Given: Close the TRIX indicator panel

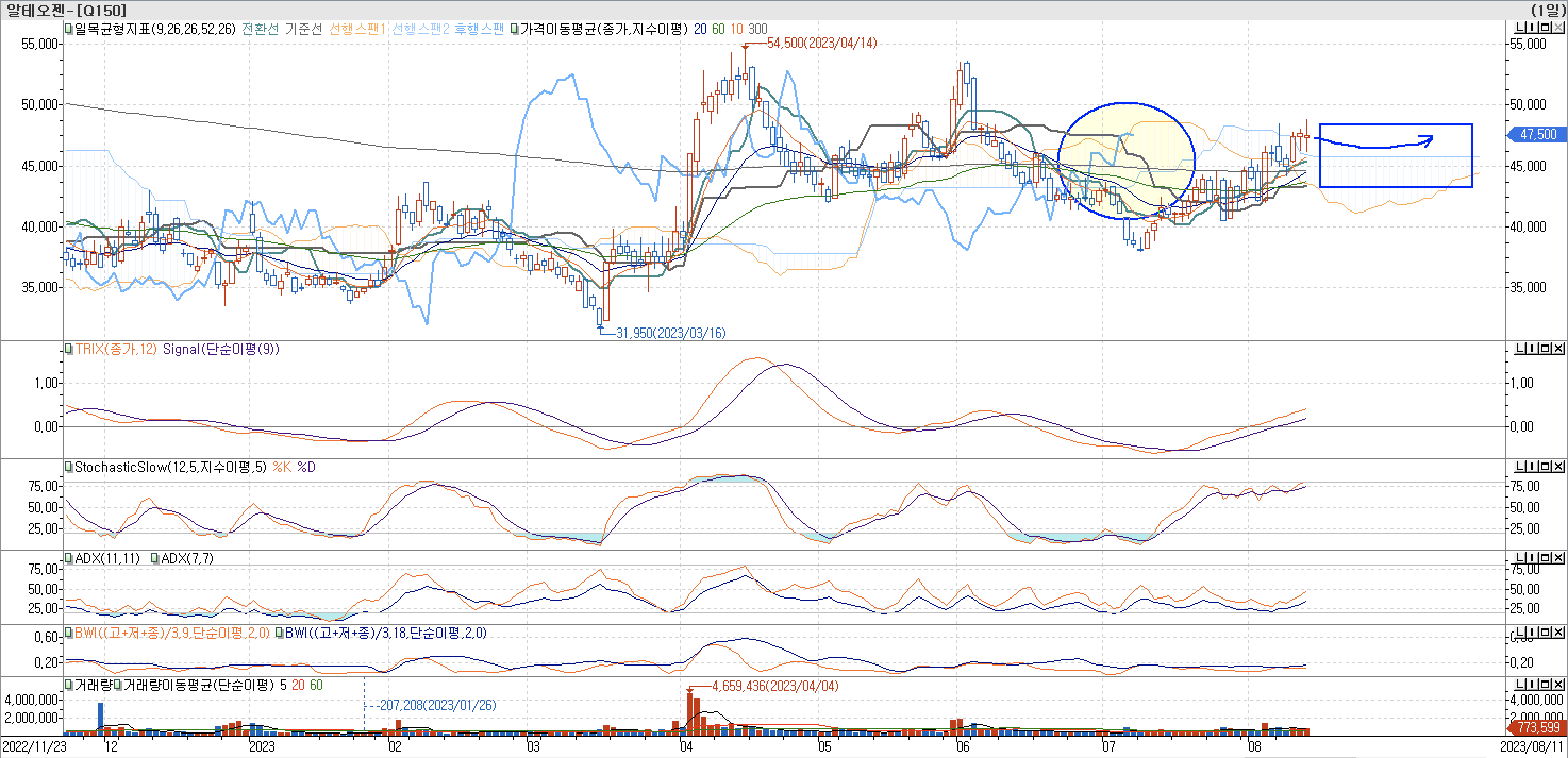Looking at the screenshot, I should [x=1558, y=348].
